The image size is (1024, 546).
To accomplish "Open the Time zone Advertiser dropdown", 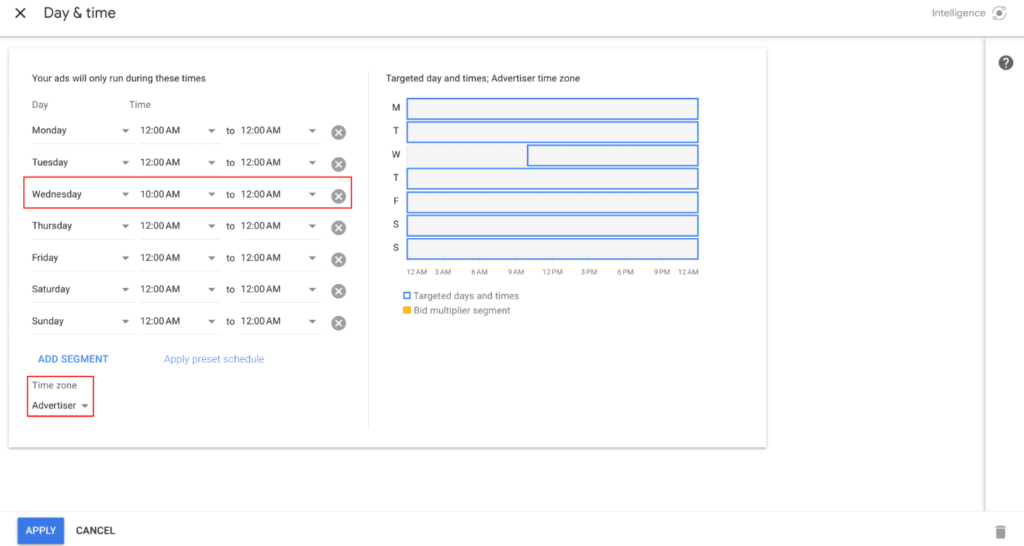I will tap(60, 406).
